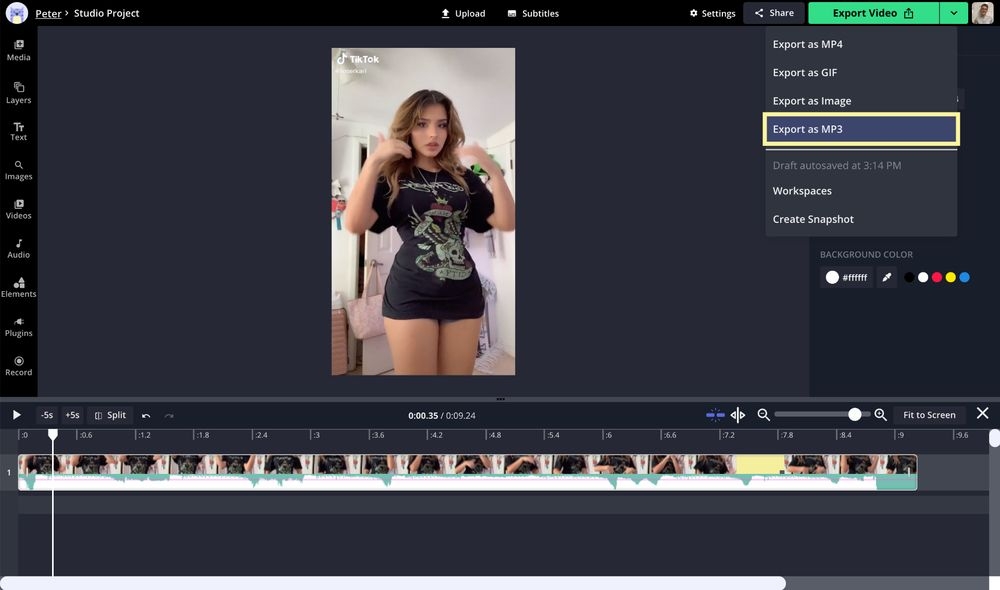Click the undo arrow in timeline toolbar
Image resolution: width=1000 pixels, height=590 pixels.
tap(146, 415)
